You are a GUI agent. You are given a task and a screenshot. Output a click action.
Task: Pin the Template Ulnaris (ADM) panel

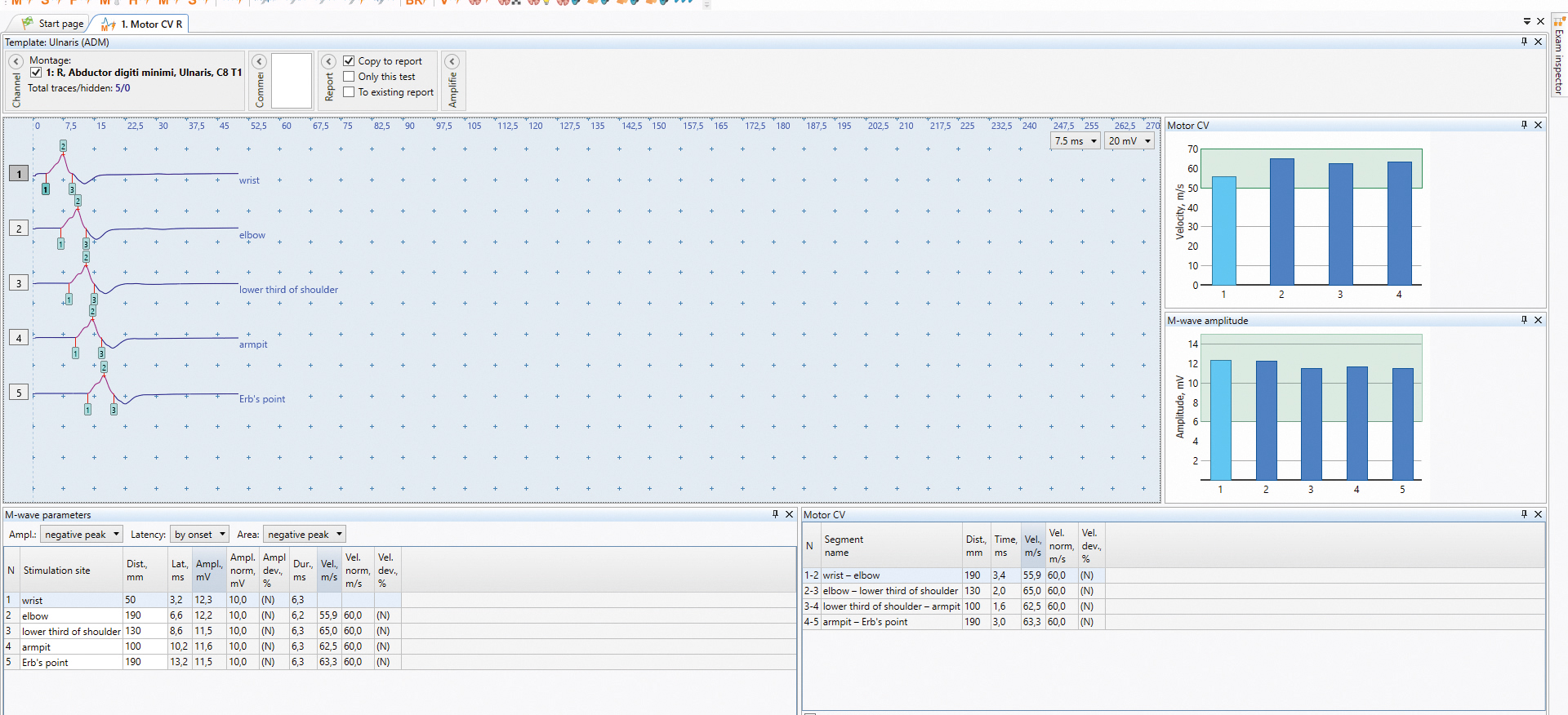[1524, 42]
